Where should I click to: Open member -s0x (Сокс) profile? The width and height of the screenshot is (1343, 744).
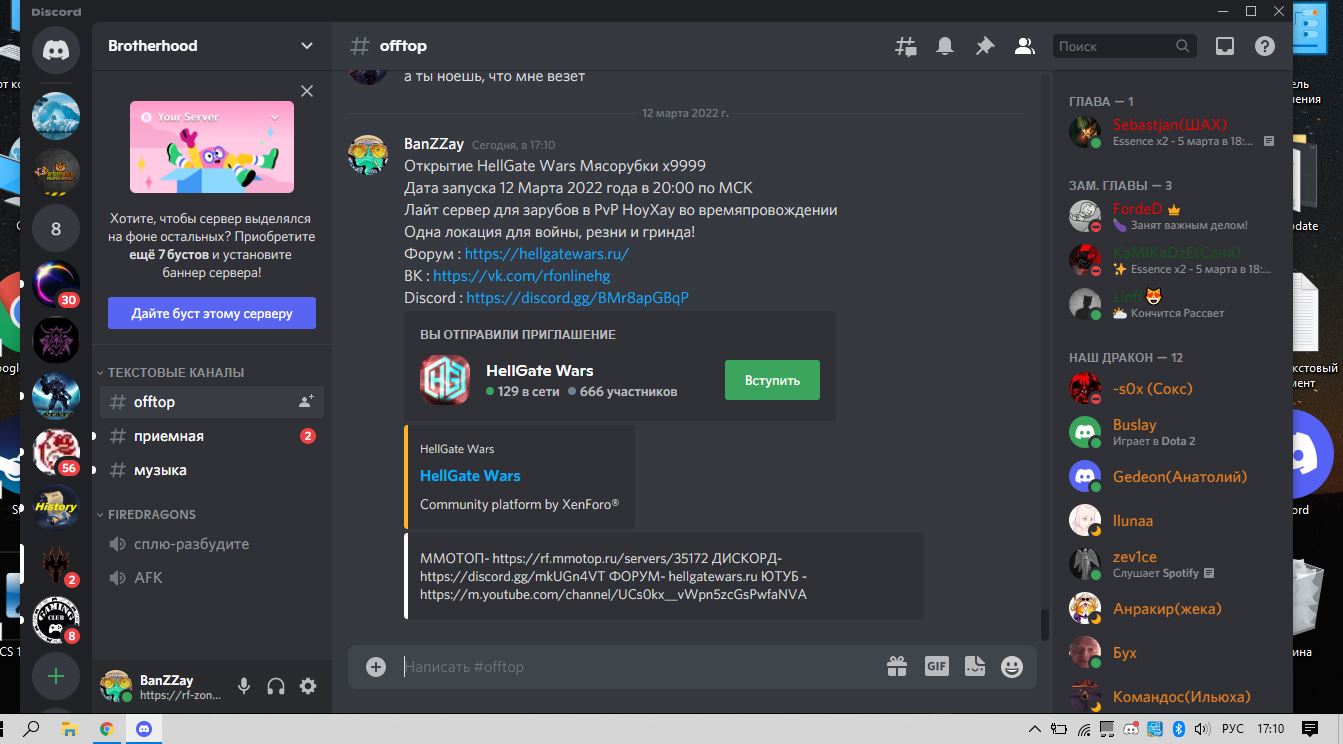point(1172,388)
